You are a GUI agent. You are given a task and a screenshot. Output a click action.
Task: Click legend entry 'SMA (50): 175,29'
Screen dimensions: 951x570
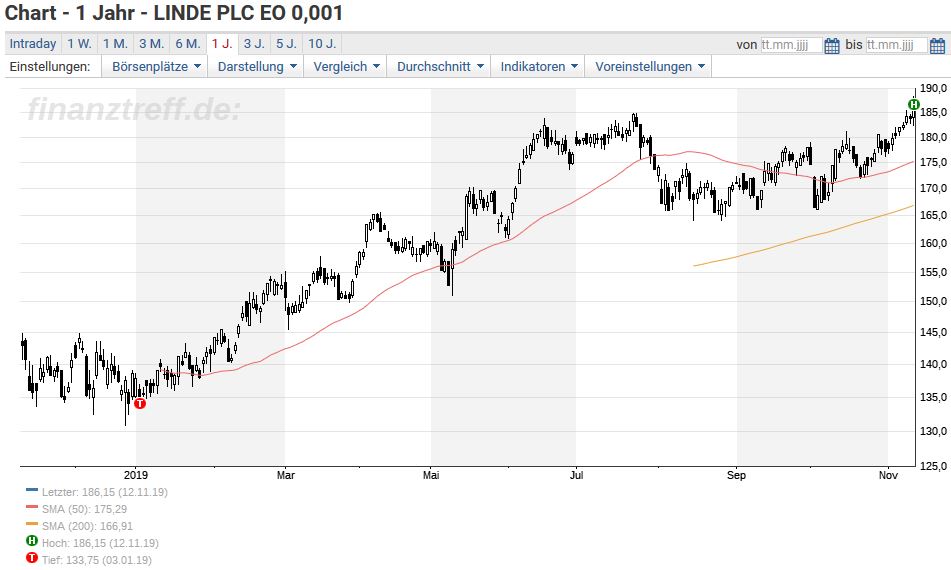pos(84,509)
